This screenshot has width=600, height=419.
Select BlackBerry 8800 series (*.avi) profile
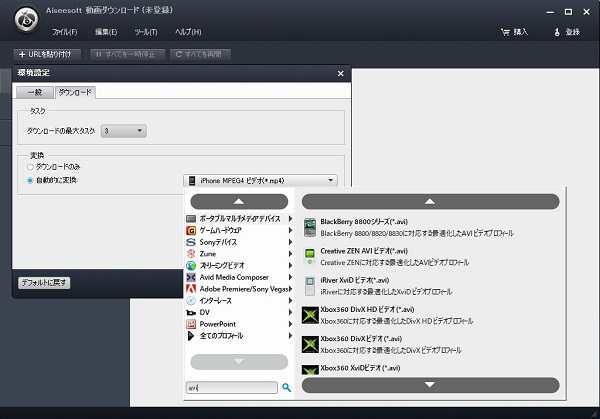click(430, 227)
